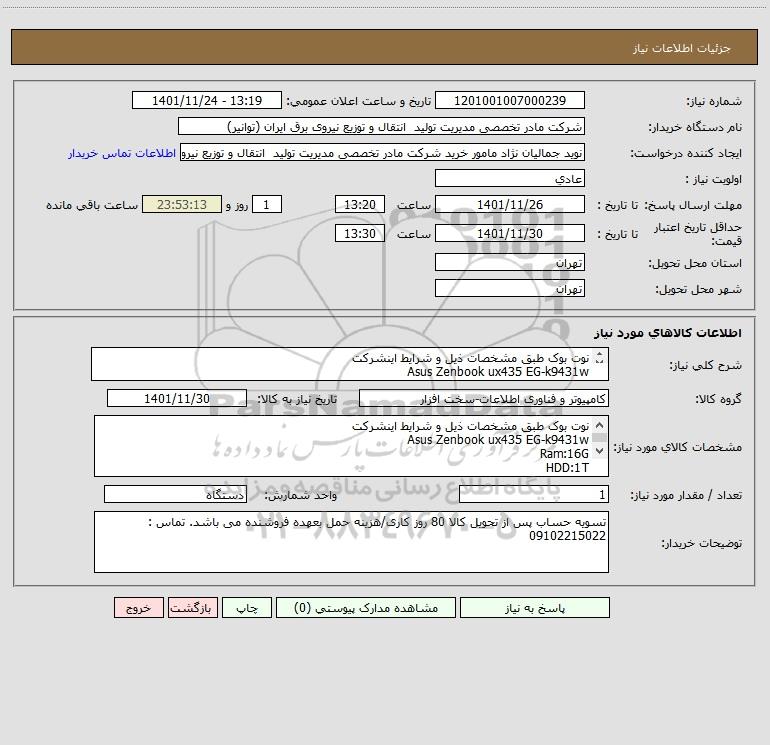
Task: Click the شرح کلی نیاز text area
Action: 350,364
